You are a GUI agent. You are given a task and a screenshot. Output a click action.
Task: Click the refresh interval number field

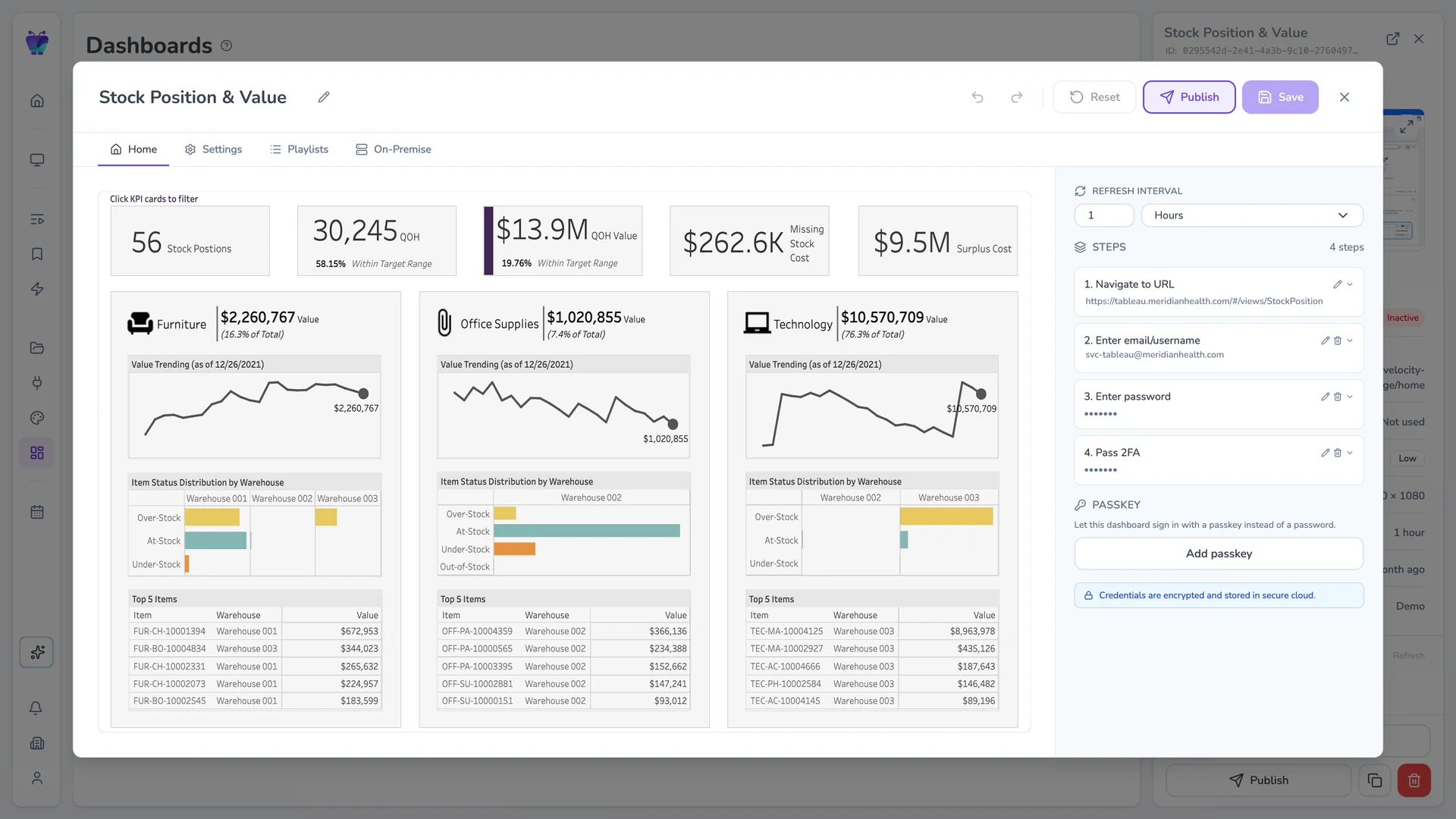[x=1104, y=215]
